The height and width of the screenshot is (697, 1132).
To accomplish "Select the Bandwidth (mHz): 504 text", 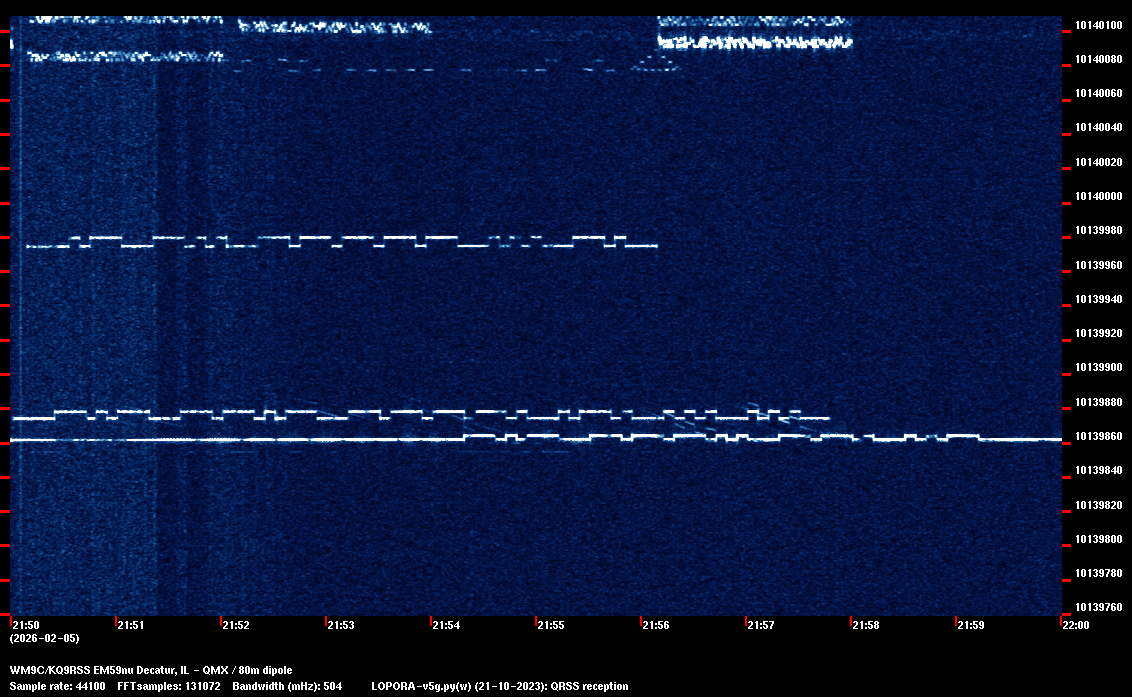I will [x=287, y=686].
